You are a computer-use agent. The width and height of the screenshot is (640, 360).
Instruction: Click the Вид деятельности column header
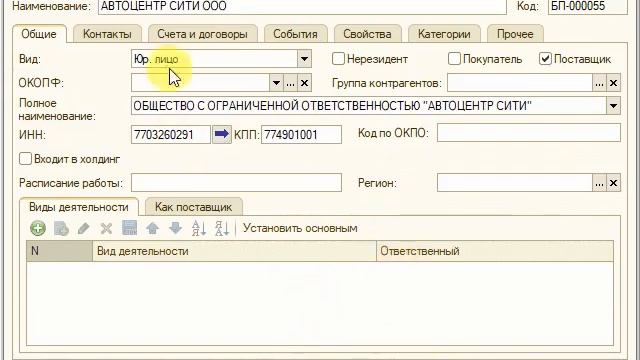click(234, 251)
